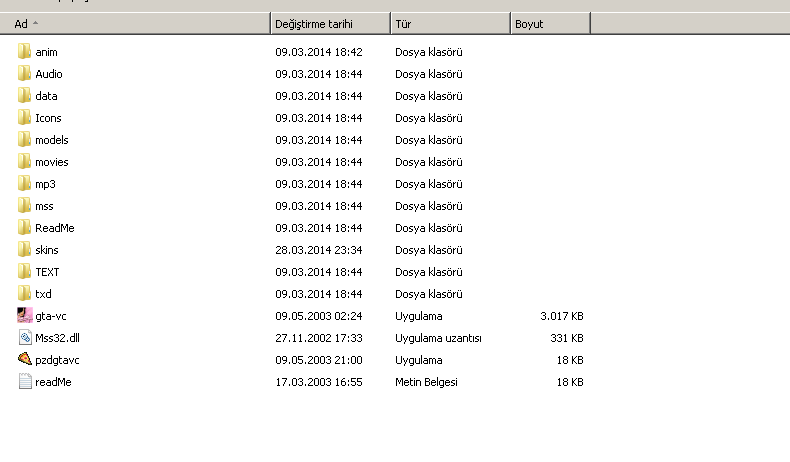Viewport: 790px width, 462px height.
Task: Select the mss folder icon
Action: pyautogui.click(x=24, y=206)
